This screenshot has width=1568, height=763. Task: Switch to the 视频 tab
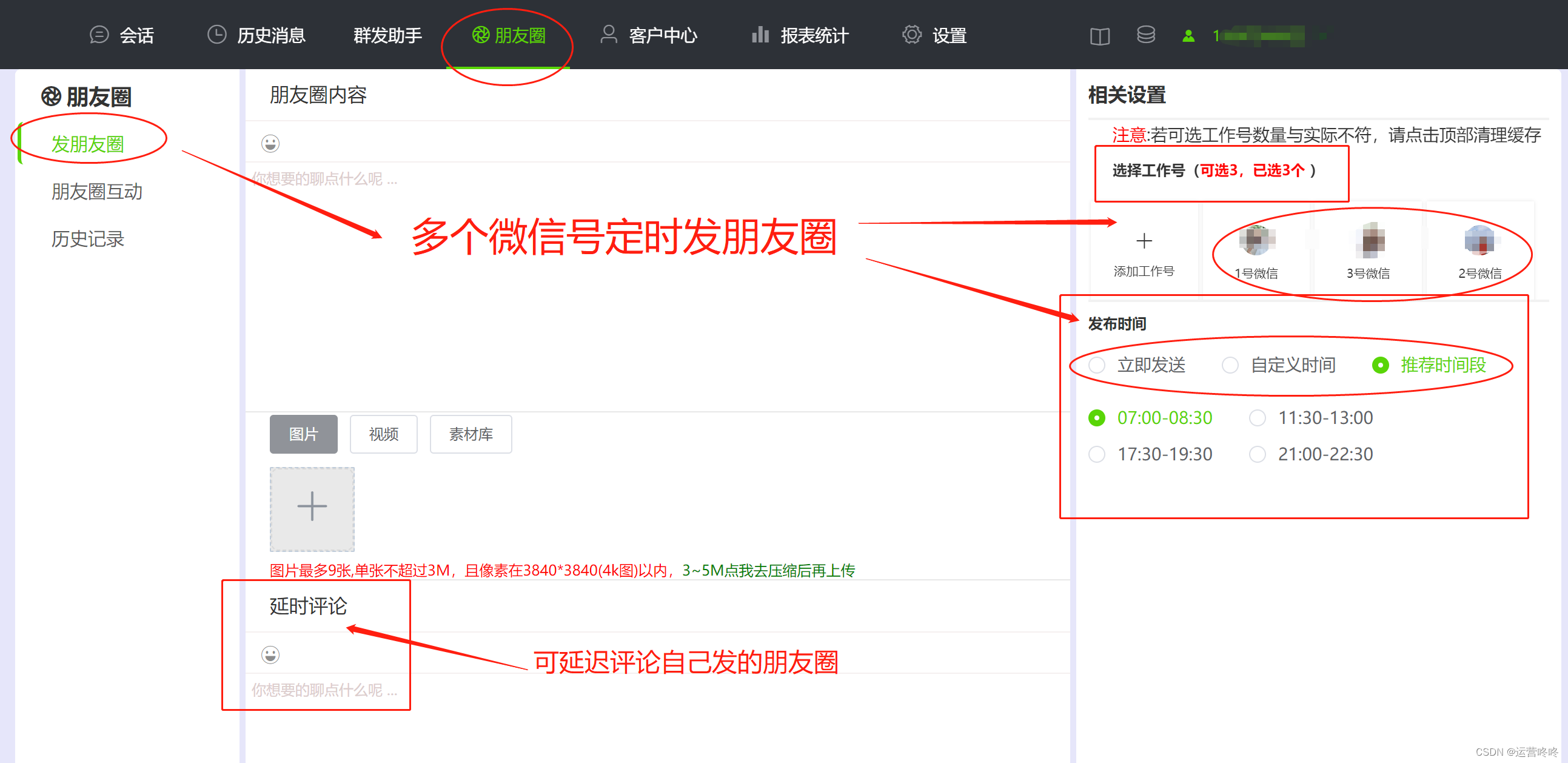click(383, 434)
